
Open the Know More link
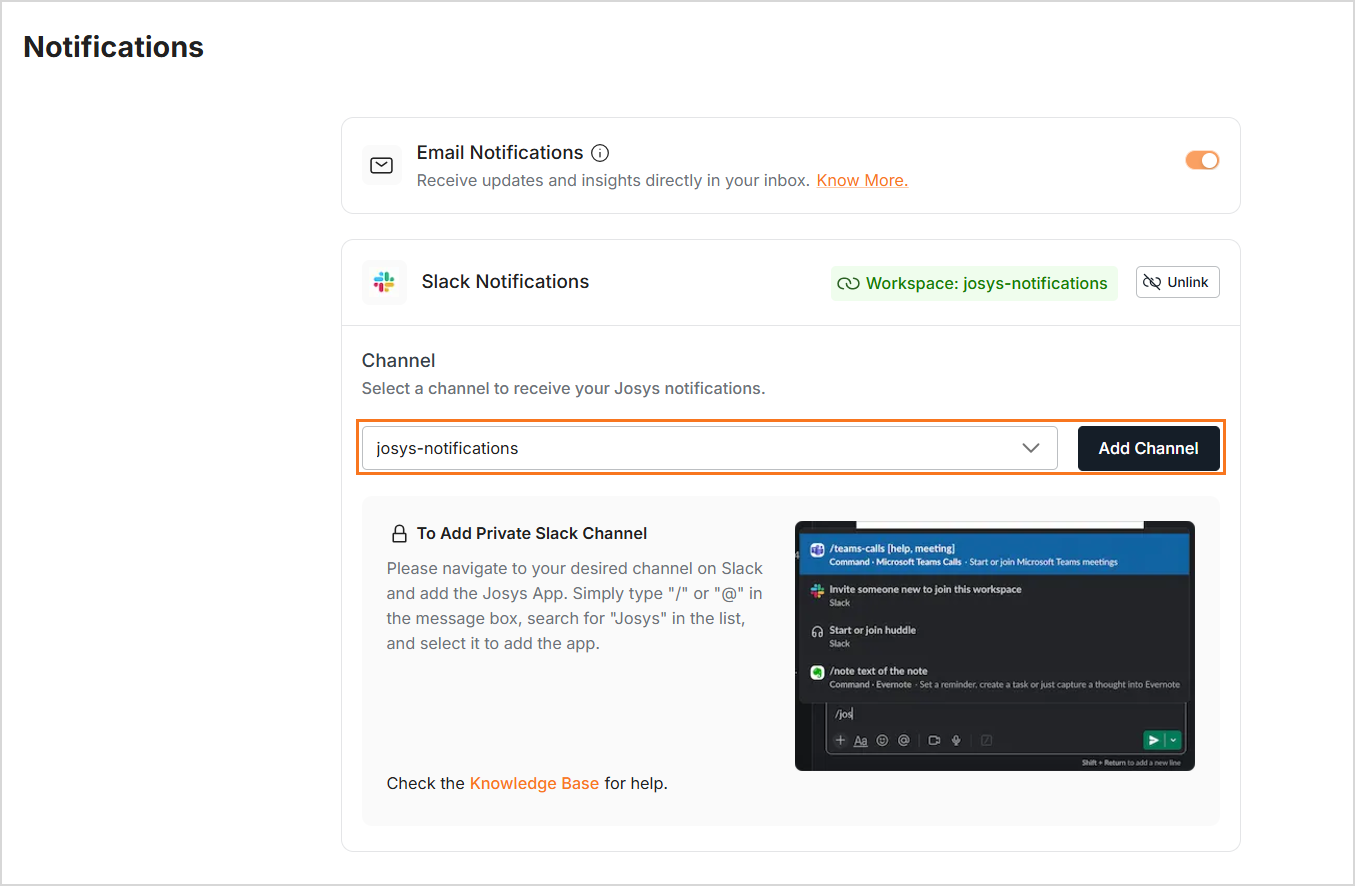point(862,181)
